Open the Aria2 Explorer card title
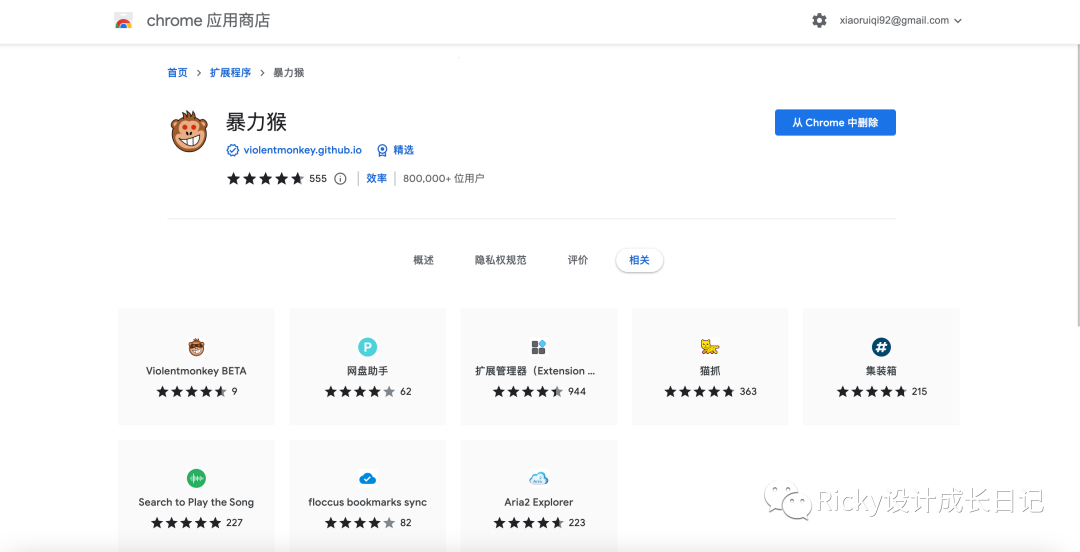Viewport: 1080px width, 552px height. click(x=539, y=502)
